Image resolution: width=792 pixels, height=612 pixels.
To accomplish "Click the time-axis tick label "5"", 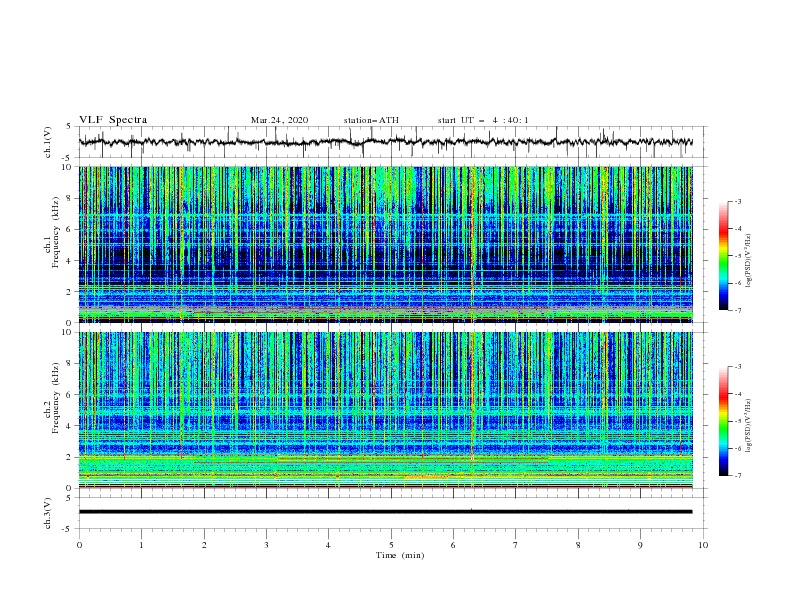I will [x=391, y=545].
